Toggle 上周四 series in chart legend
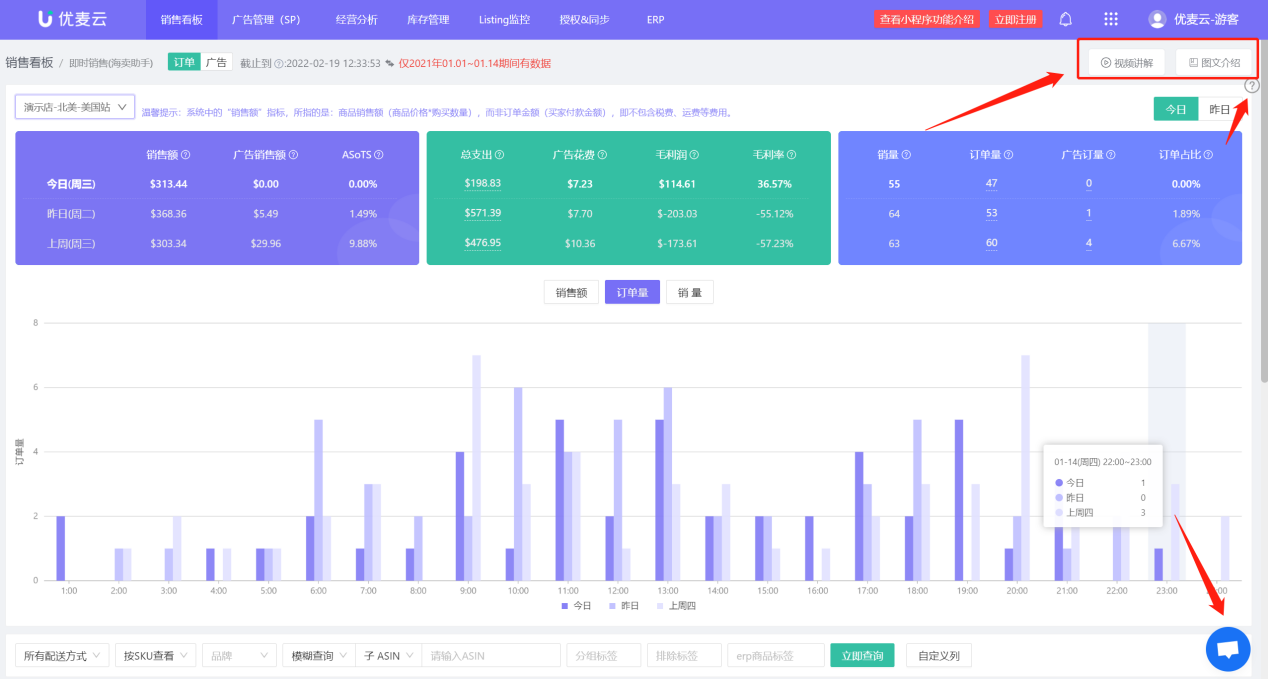 pyautogui.click(x=676, y=606)
